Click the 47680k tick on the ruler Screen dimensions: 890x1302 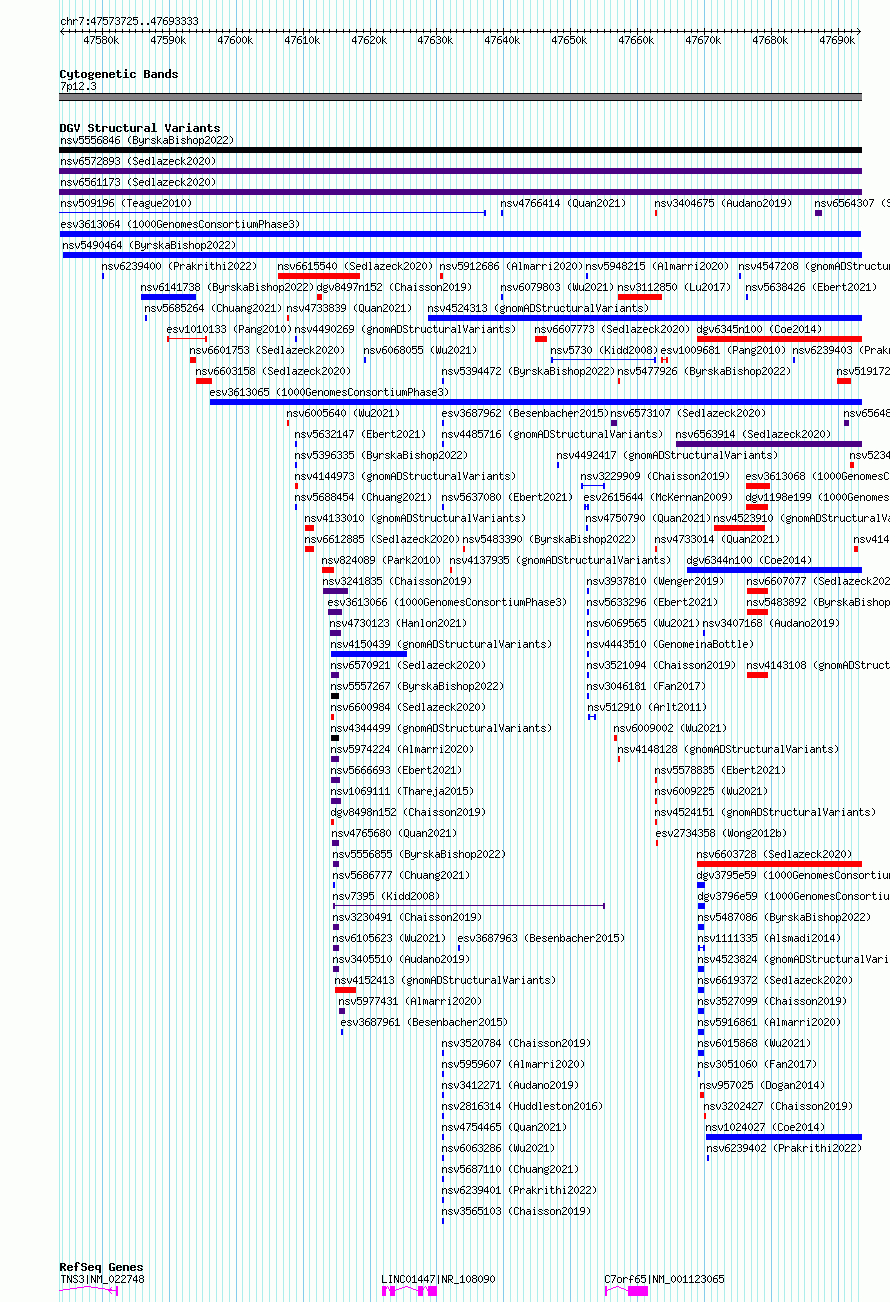coord(770,40)
